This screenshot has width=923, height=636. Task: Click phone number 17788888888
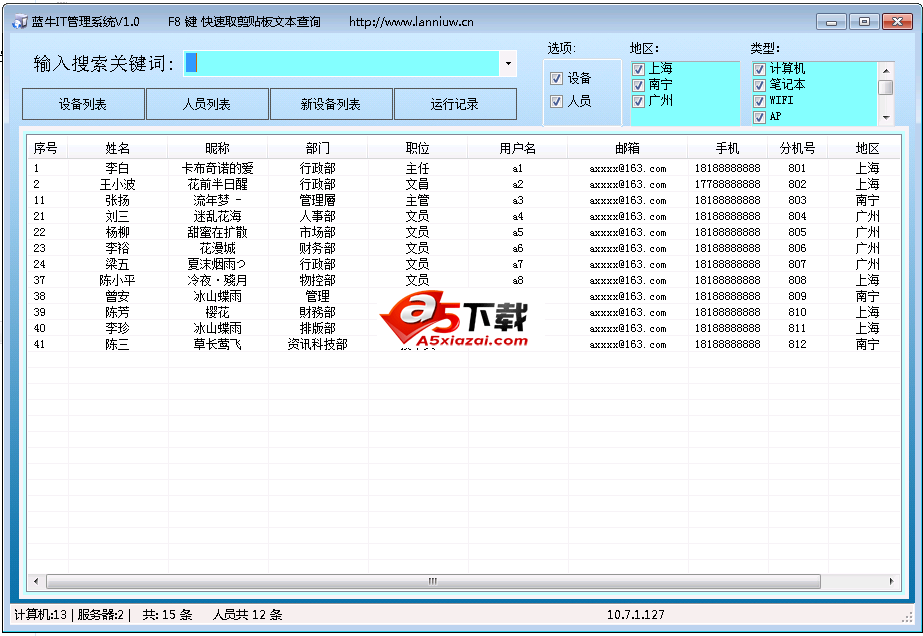728,184
